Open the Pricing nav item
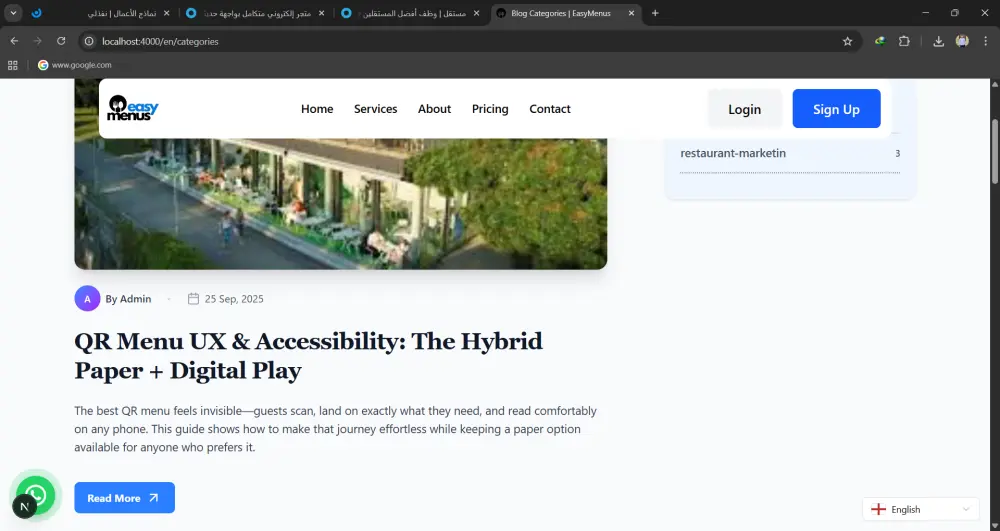The height and width of the screenshot is (531, 1000). pos(490,109)
